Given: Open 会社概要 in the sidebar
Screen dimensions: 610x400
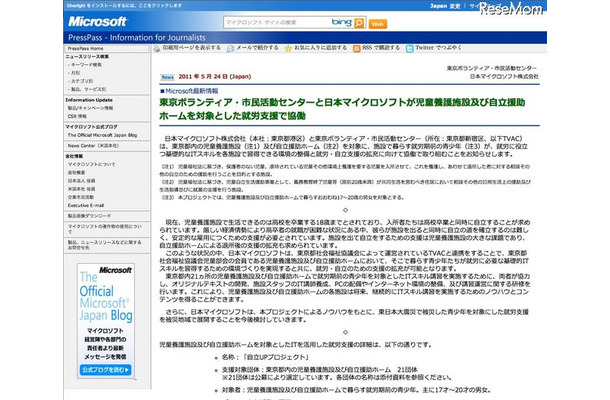Looking at the screenshot, I should (x=76, y=173).
